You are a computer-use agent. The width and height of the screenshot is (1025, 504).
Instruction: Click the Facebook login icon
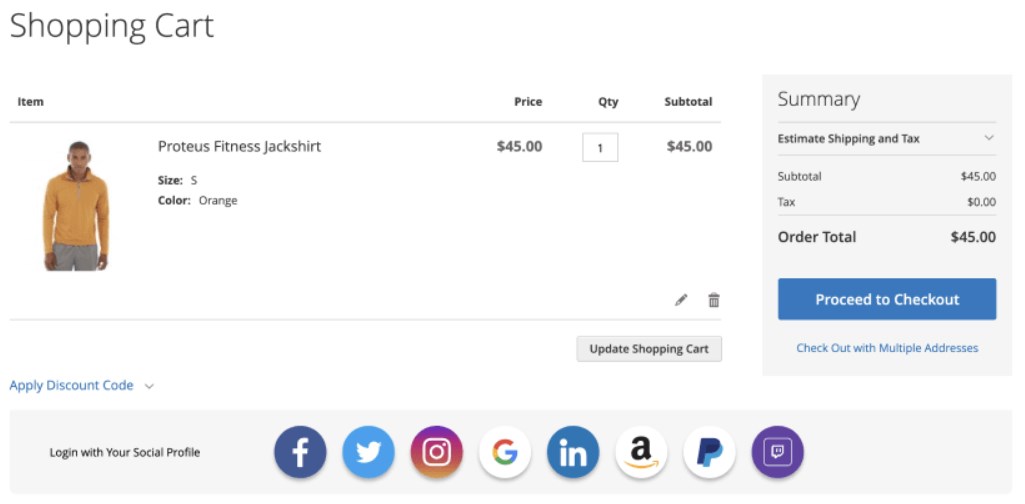point(300,452)
